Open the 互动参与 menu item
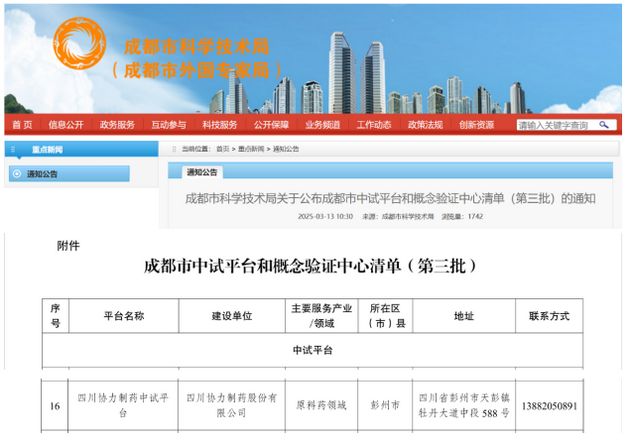630x441 pixels. point(169,125)
